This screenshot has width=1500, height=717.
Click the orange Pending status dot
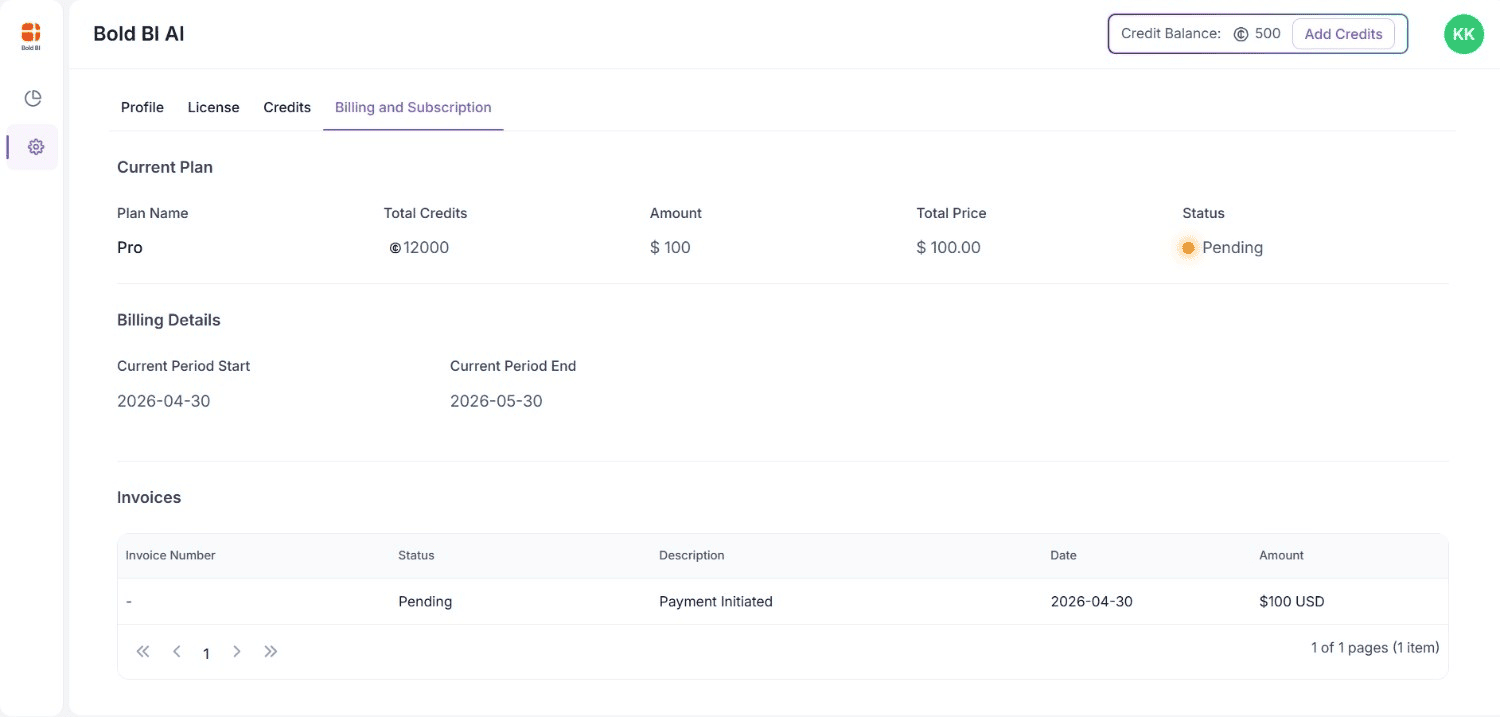tap(1188, 248)
